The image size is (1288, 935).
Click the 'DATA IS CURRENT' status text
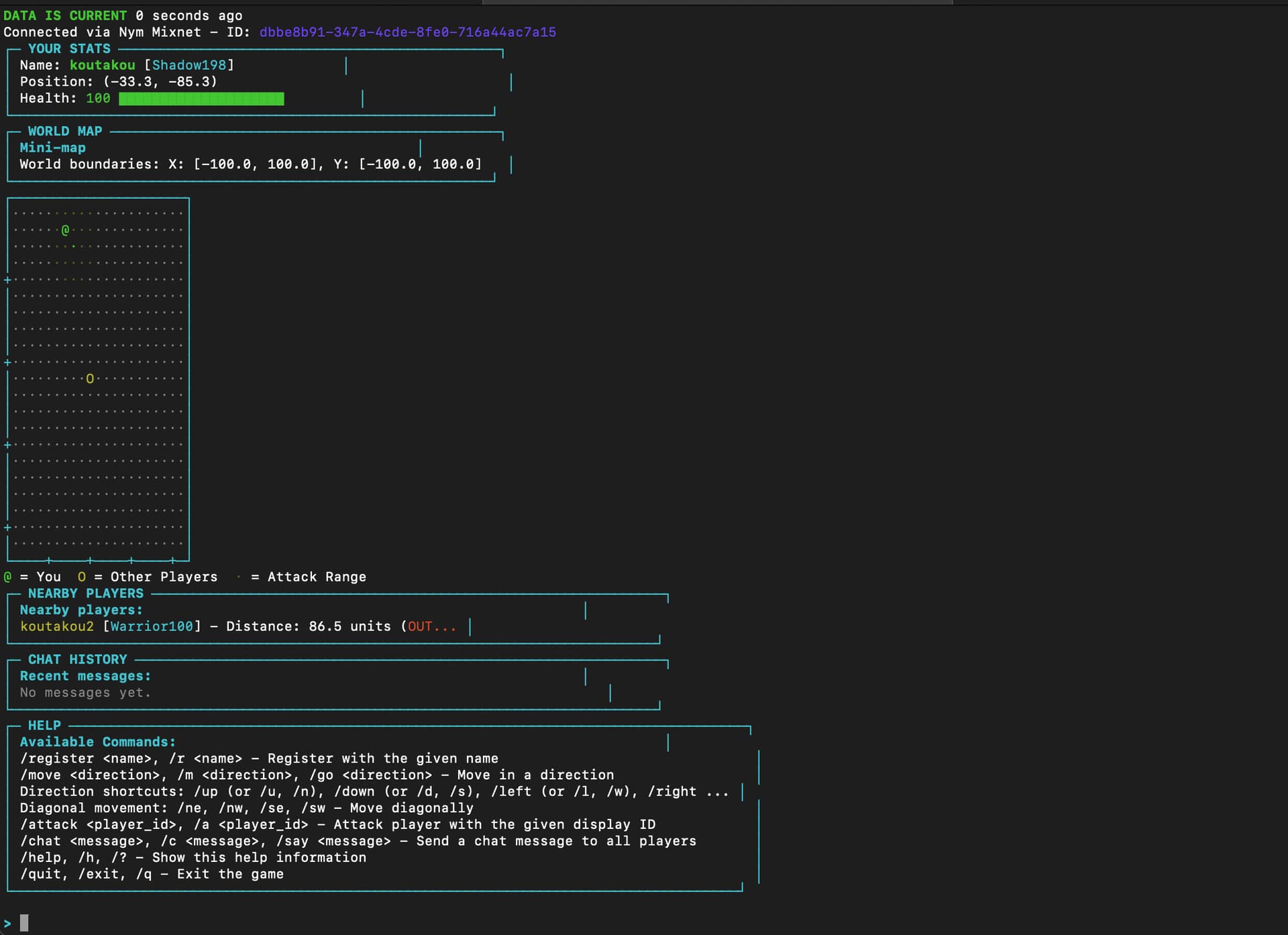pos(65,15)
